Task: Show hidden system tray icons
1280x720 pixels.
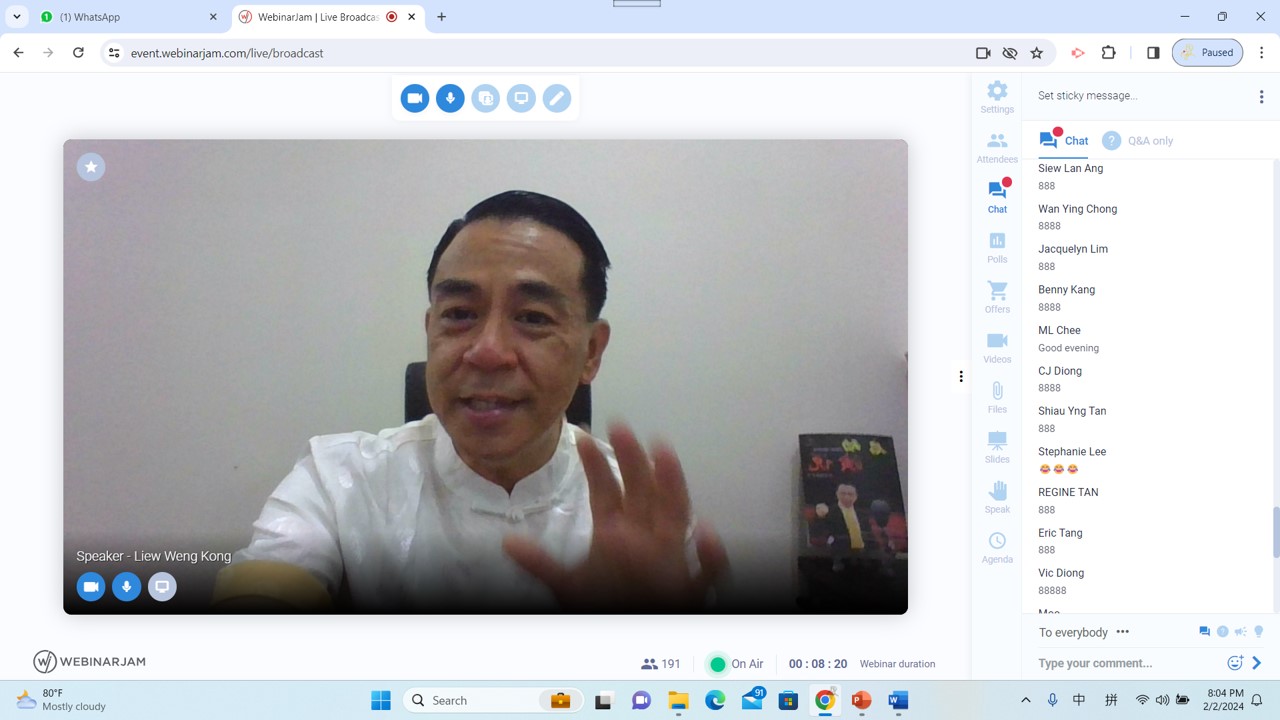Action: tap(1025, 700)
